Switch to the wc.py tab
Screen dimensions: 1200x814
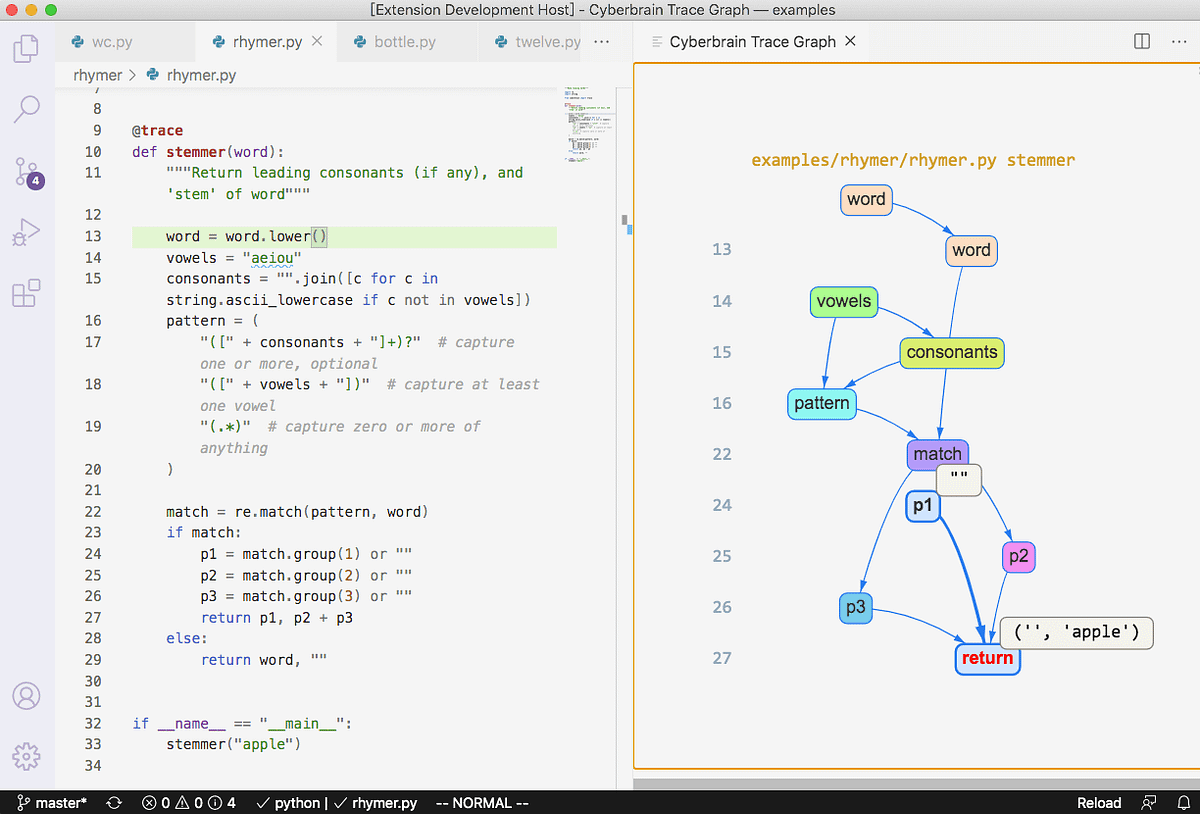113,41
